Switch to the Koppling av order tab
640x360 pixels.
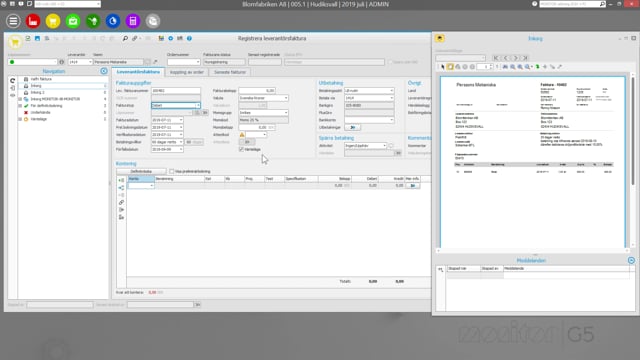[x=187, y=72]
